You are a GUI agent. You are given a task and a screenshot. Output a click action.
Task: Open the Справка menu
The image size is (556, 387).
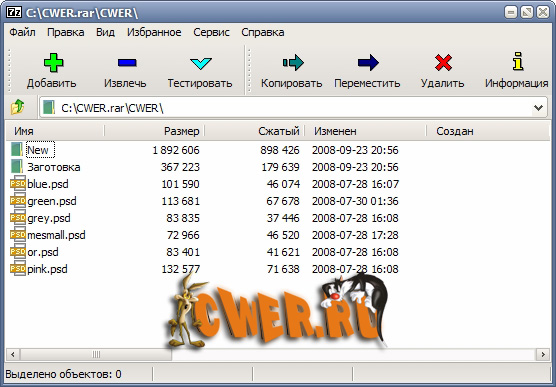[x=263, y=32]
